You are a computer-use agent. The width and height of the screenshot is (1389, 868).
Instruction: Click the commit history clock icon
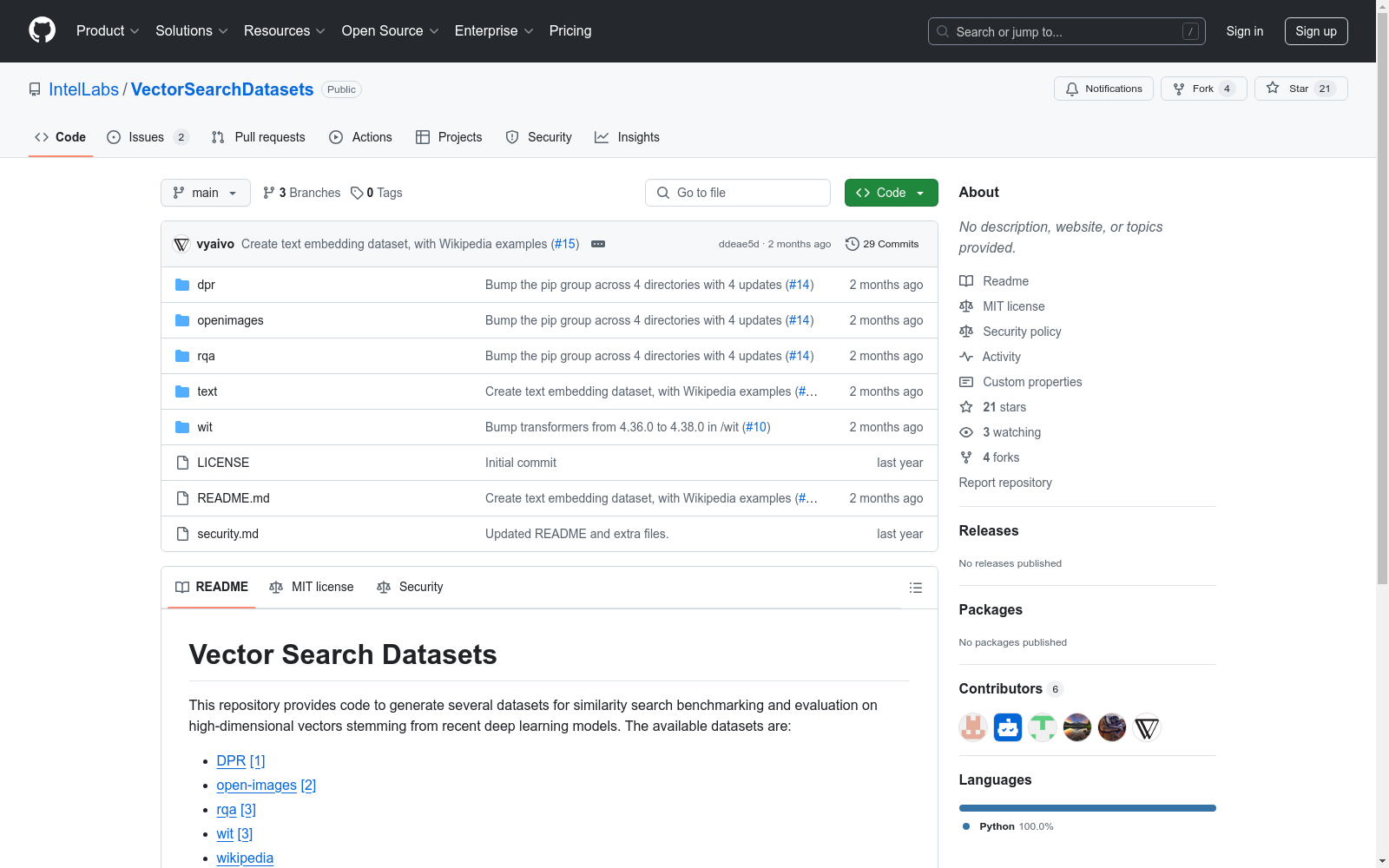pos(852,244)
